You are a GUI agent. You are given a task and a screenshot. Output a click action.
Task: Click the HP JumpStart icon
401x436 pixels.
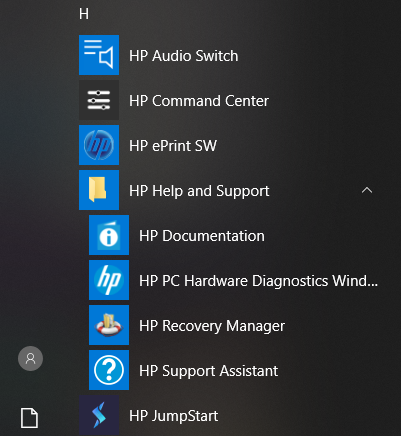coord(99,415)
